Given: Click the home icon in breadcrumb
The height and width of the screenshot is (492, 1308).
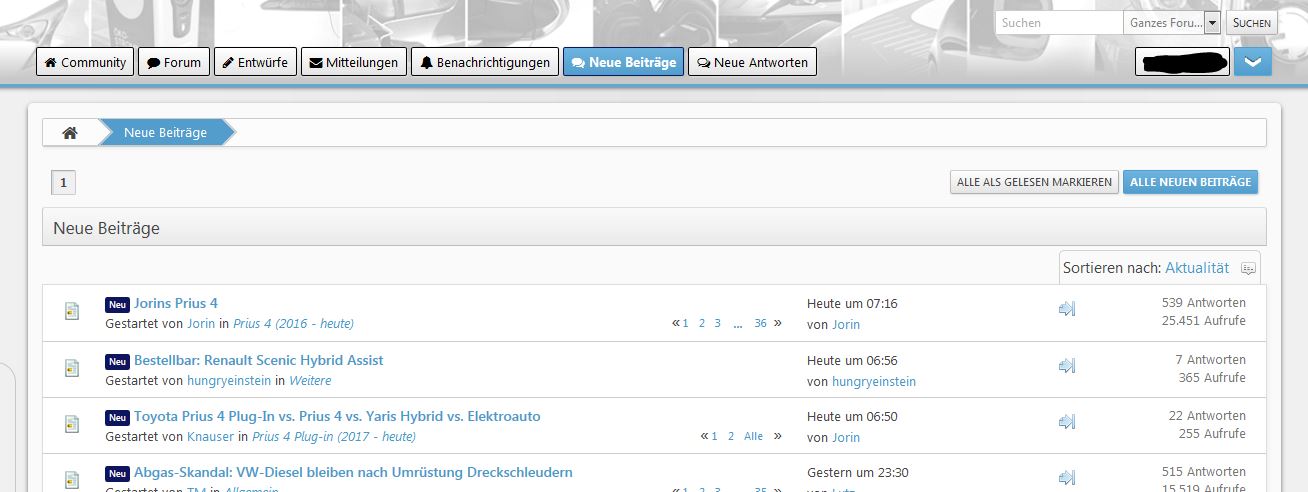Looking at the screenshot, I should pyautogui.click(x=70, y=132).
